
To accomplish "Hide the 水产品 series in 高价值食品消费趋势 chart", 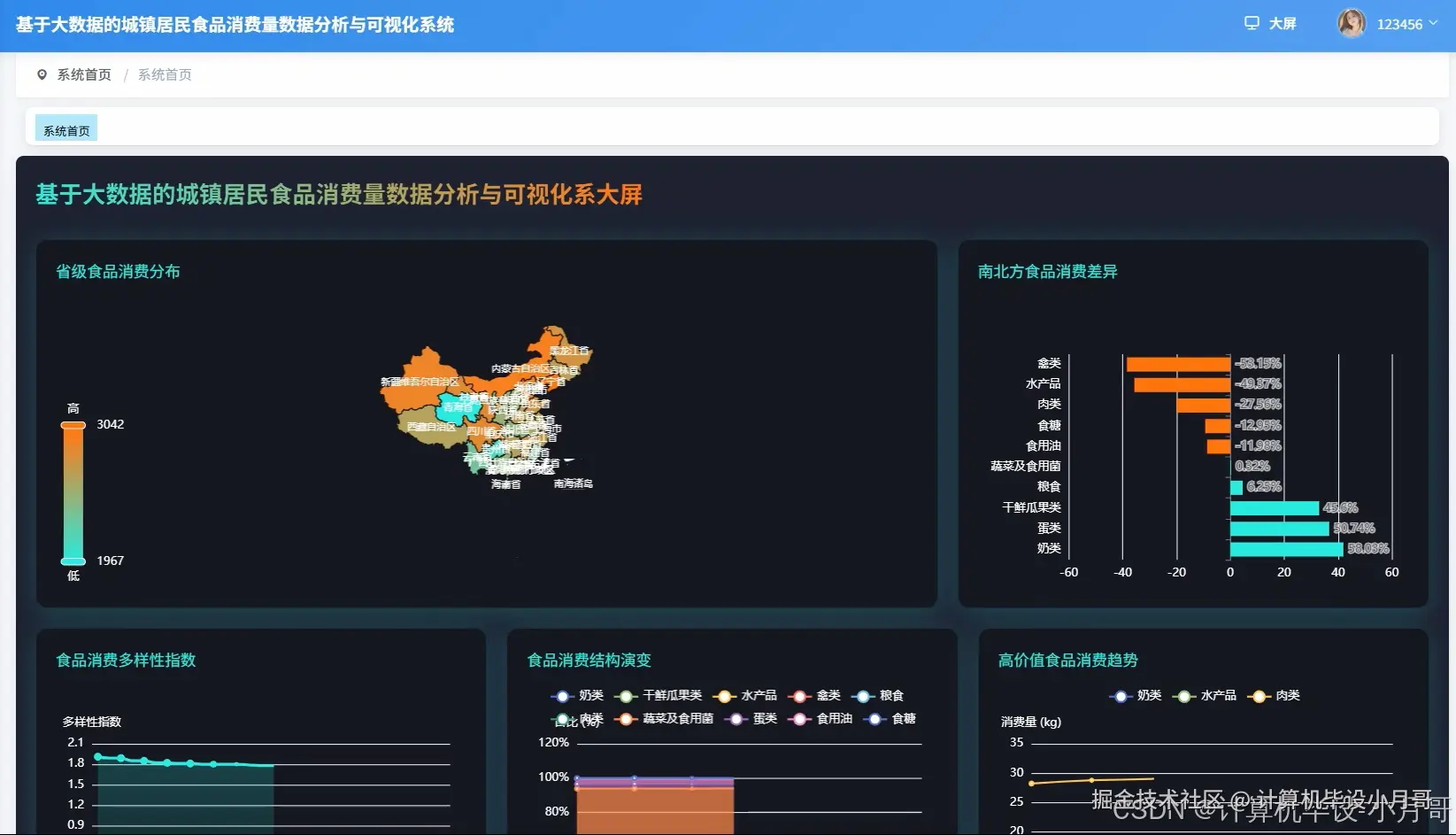I will [1214, 695].
